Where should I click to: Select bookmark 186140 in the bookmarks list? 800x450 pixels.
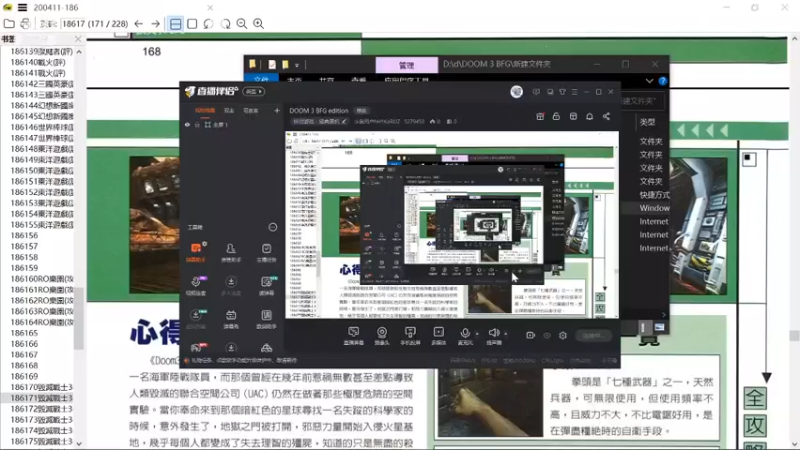39,62
